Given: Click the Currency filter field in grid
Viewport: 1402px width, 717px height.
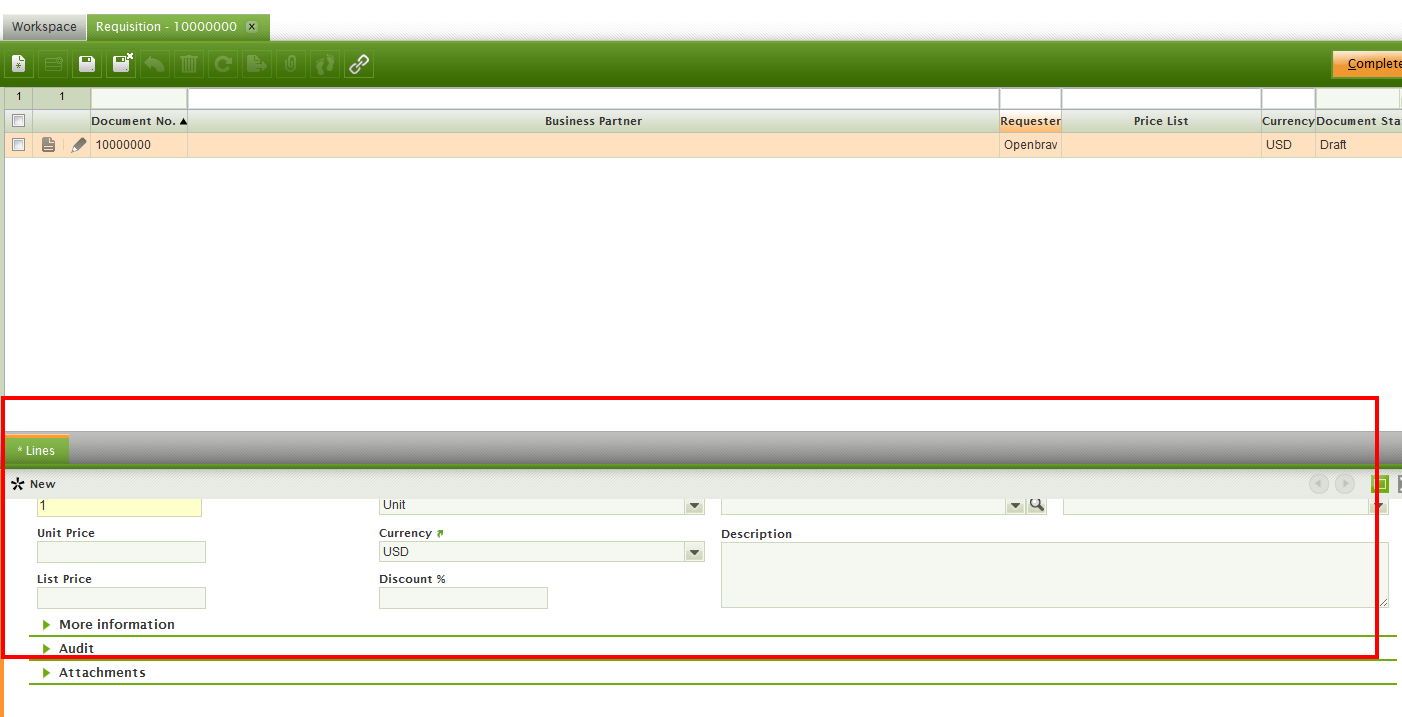Looking at the screenshot, I should (x=1288, y=98).
